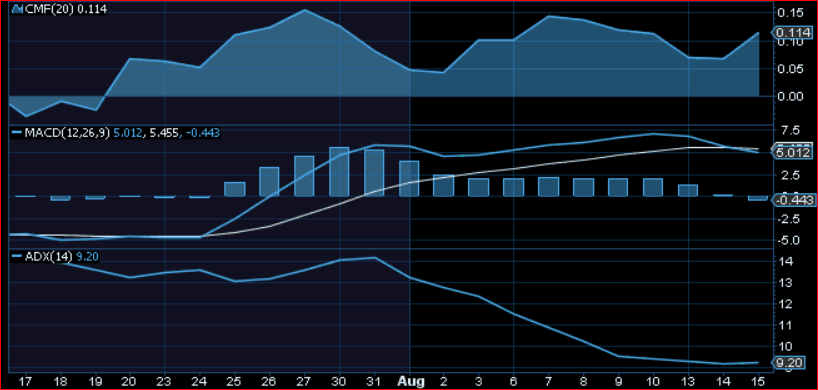Click the MACD histogram bar above date 27
Image resolution: width=818 pixels, height=390 pixels.
[x=304, y=176]
